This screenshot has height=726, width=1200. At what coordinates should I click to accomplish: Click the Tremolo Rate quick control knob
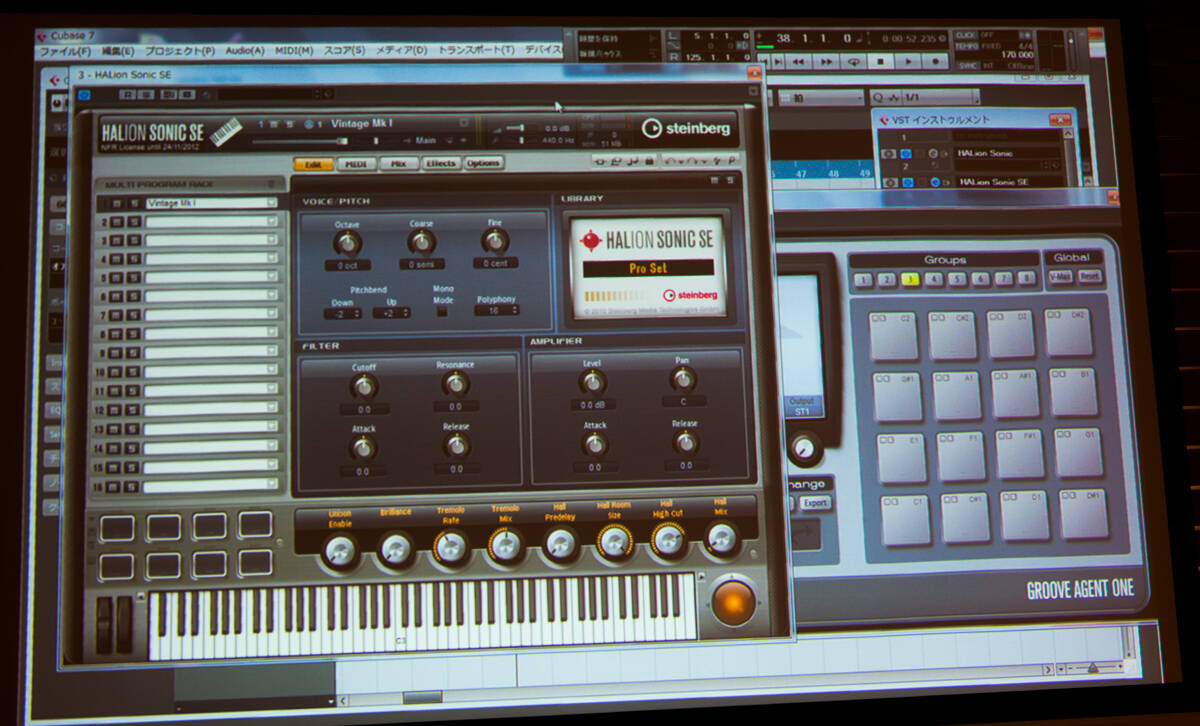point(450,546)
